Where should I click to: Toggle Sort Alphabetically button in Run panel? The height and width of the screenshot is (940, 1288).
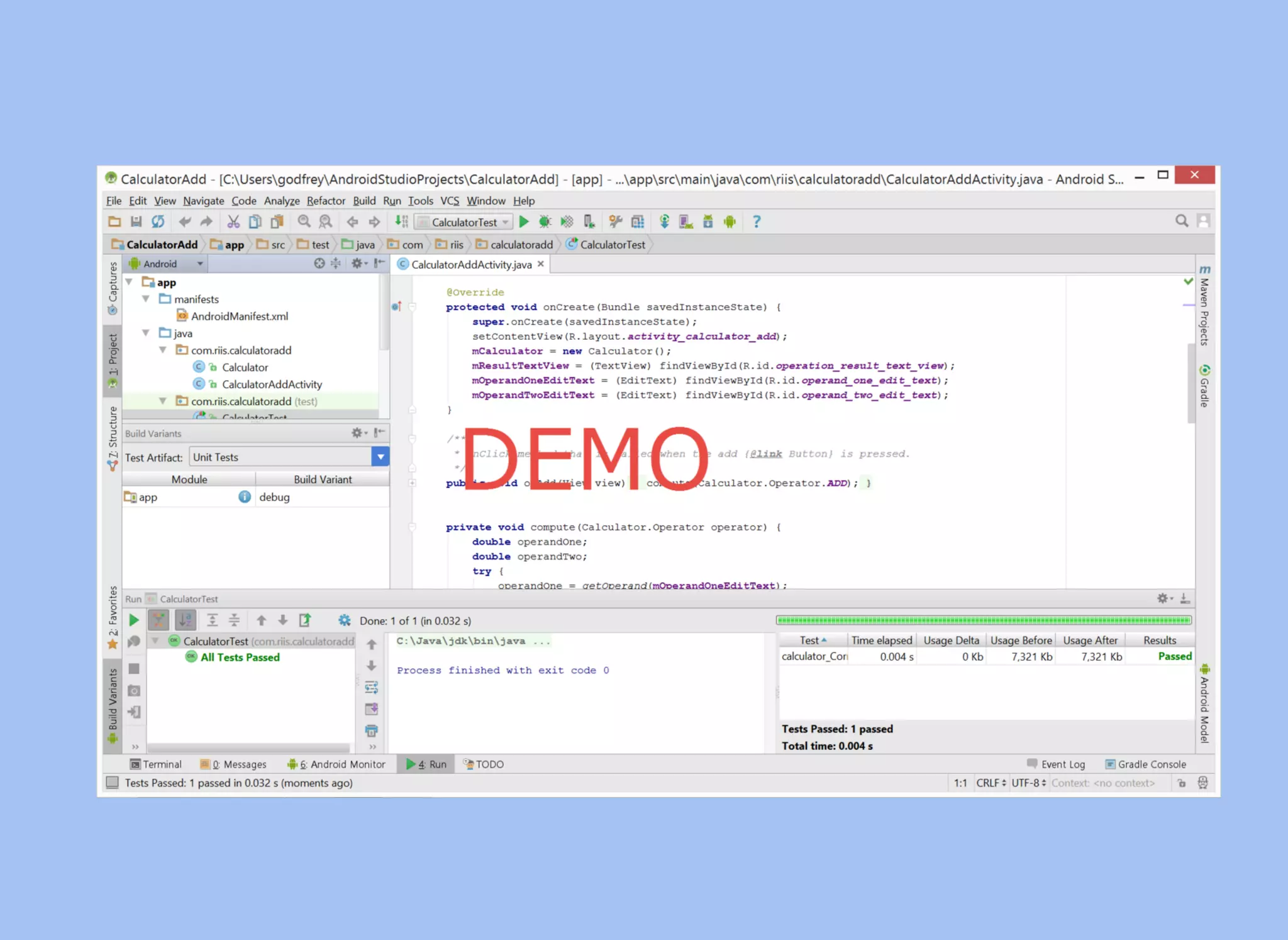pyautogui.click(x=185, y=620)
